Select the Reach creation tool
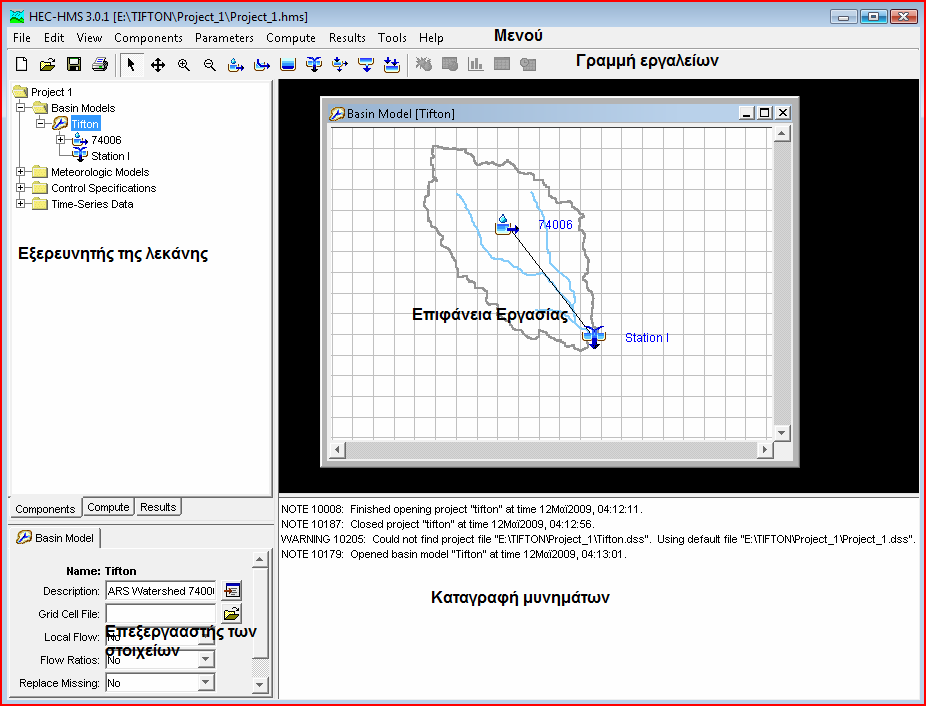 [x=262, y=64]
